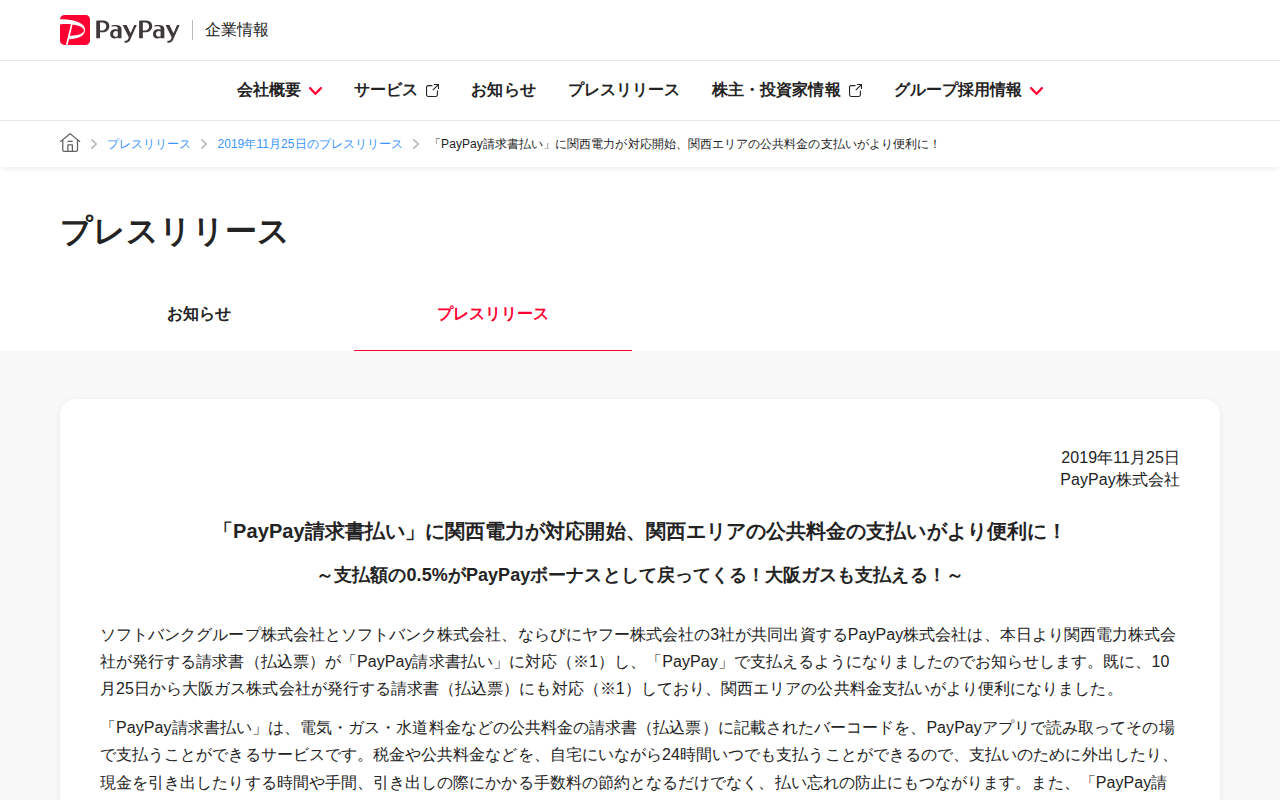Click the date 2019年11月25日
Screen dimensions: 1280x800
coord(1120,457)
